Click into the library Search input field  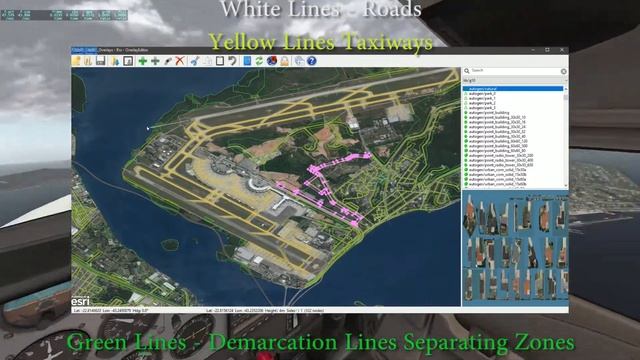pos(515,71)
